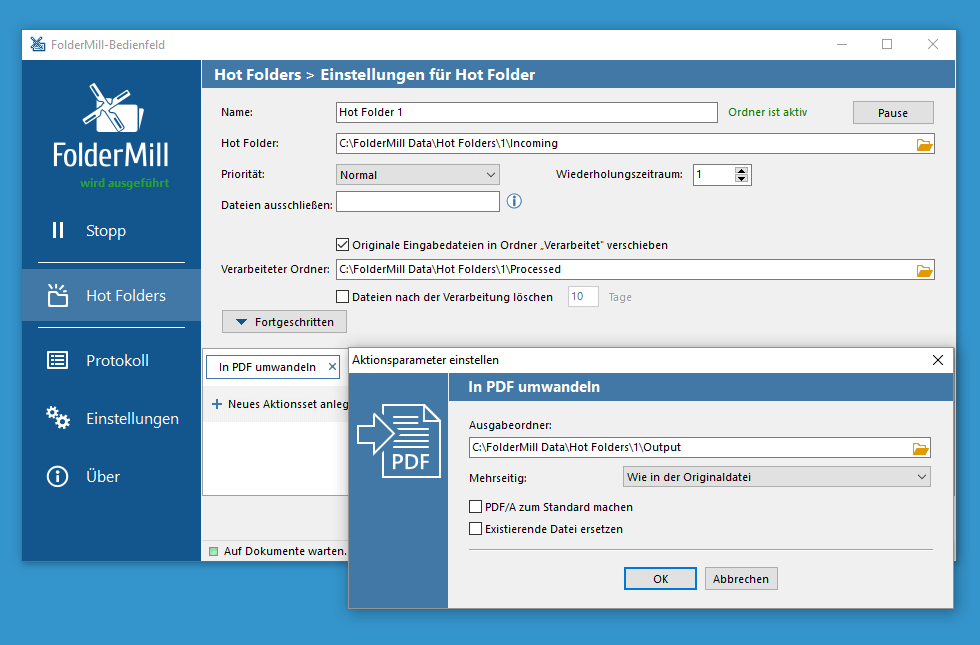
Task: Click the Dateien ausschließen field
Action: click(418, 201)
